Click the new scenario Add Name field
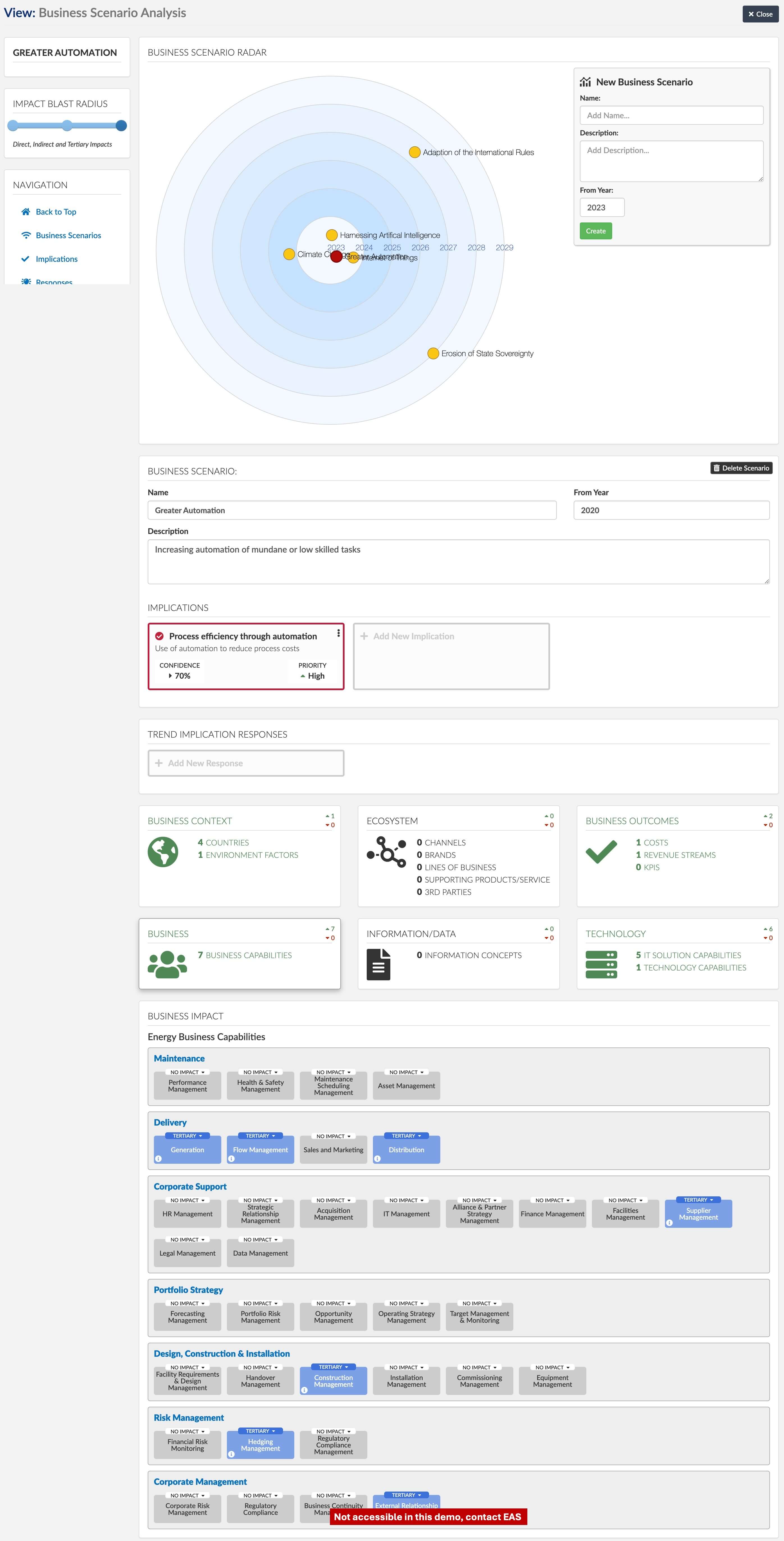 [x=672, y=115]
